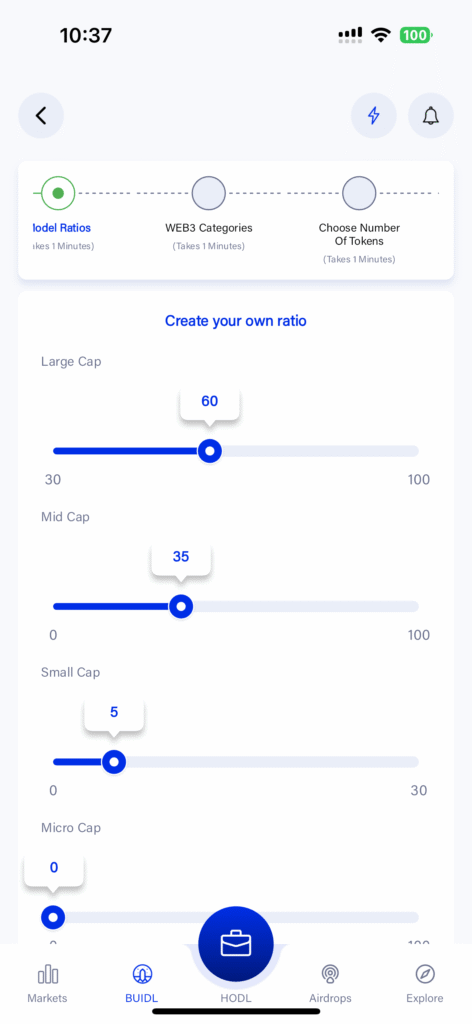
Task: Open the Explore compass tab
Action: pyautogui.click(x=425, y=974)
